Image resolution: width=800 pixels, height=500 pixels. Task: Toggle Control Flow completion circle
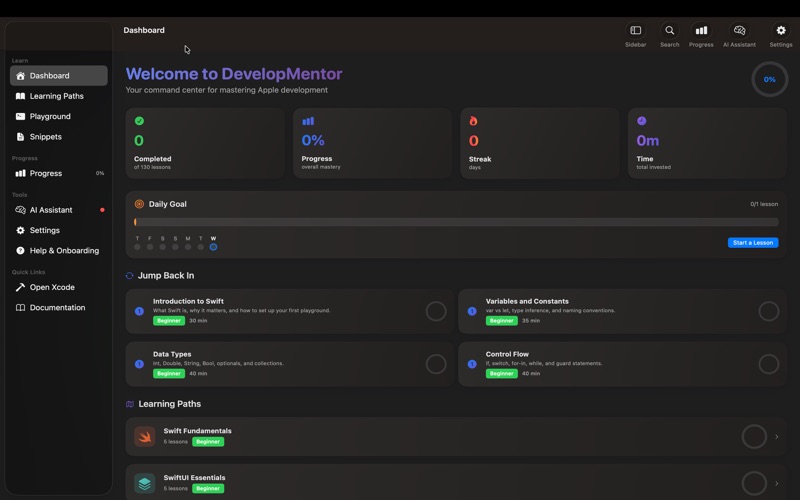[768, 364]
